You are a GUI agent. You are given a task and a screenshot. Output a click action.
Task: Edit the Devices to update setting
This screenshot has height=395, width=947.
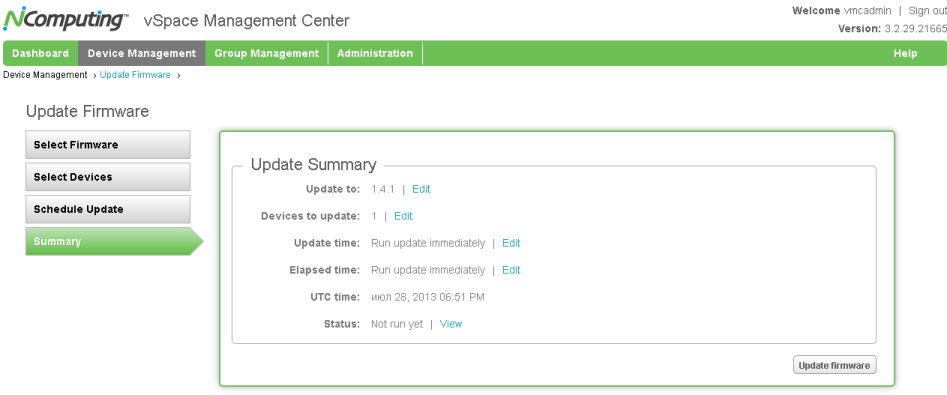click(x=403, y=216)
